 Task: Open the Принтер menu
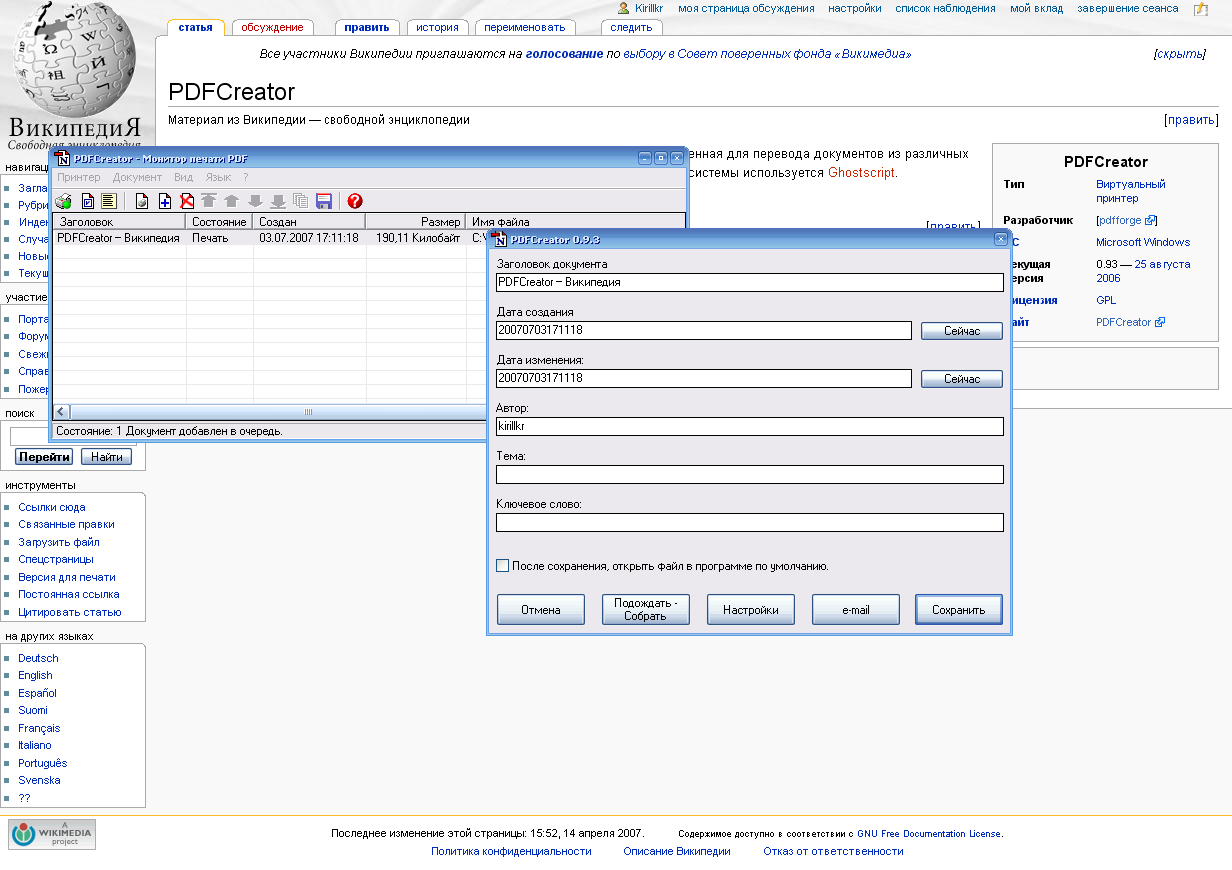coord(78,177)
